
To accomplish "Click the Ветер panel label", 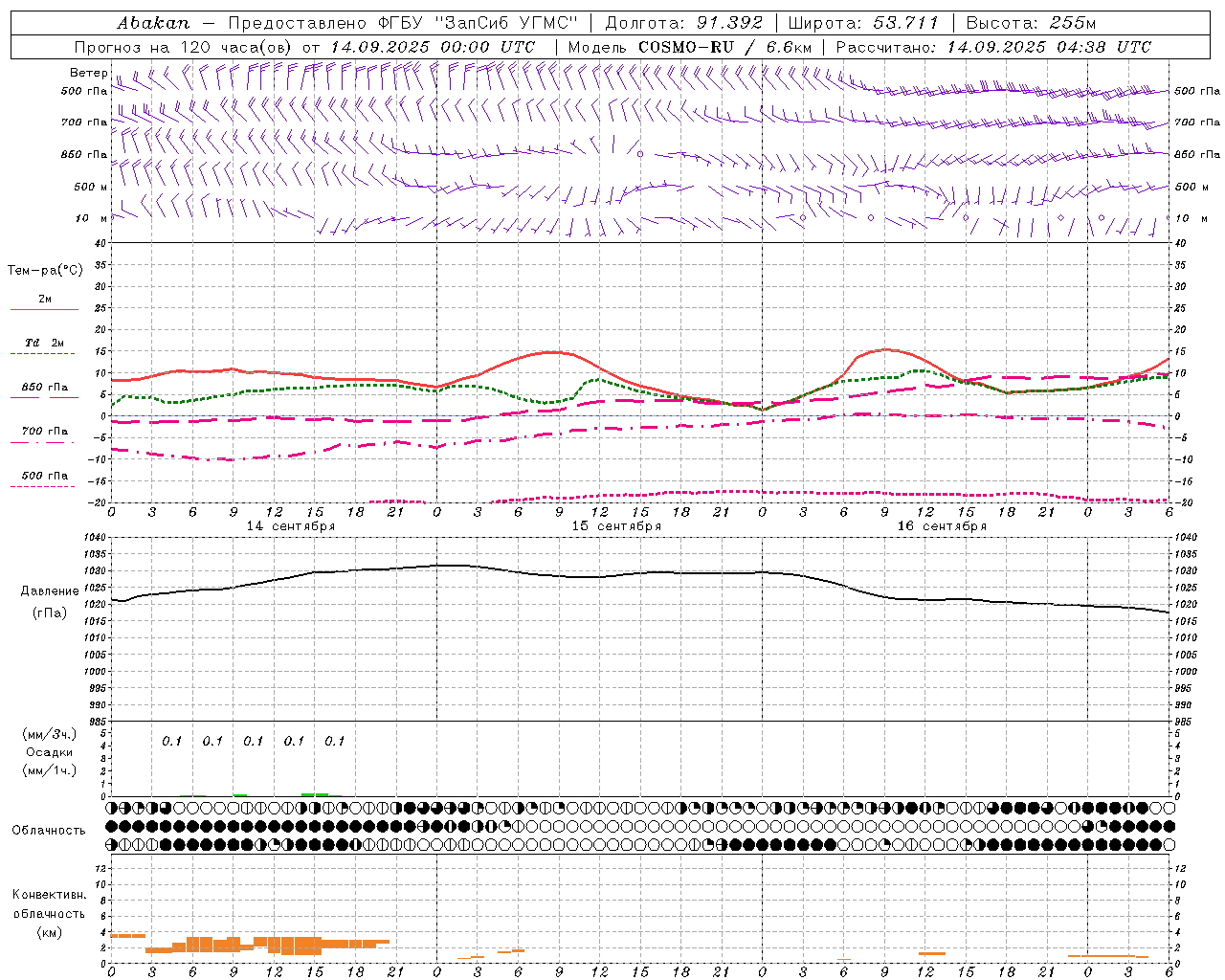I will pyautogui.click(x=88, y=73).
